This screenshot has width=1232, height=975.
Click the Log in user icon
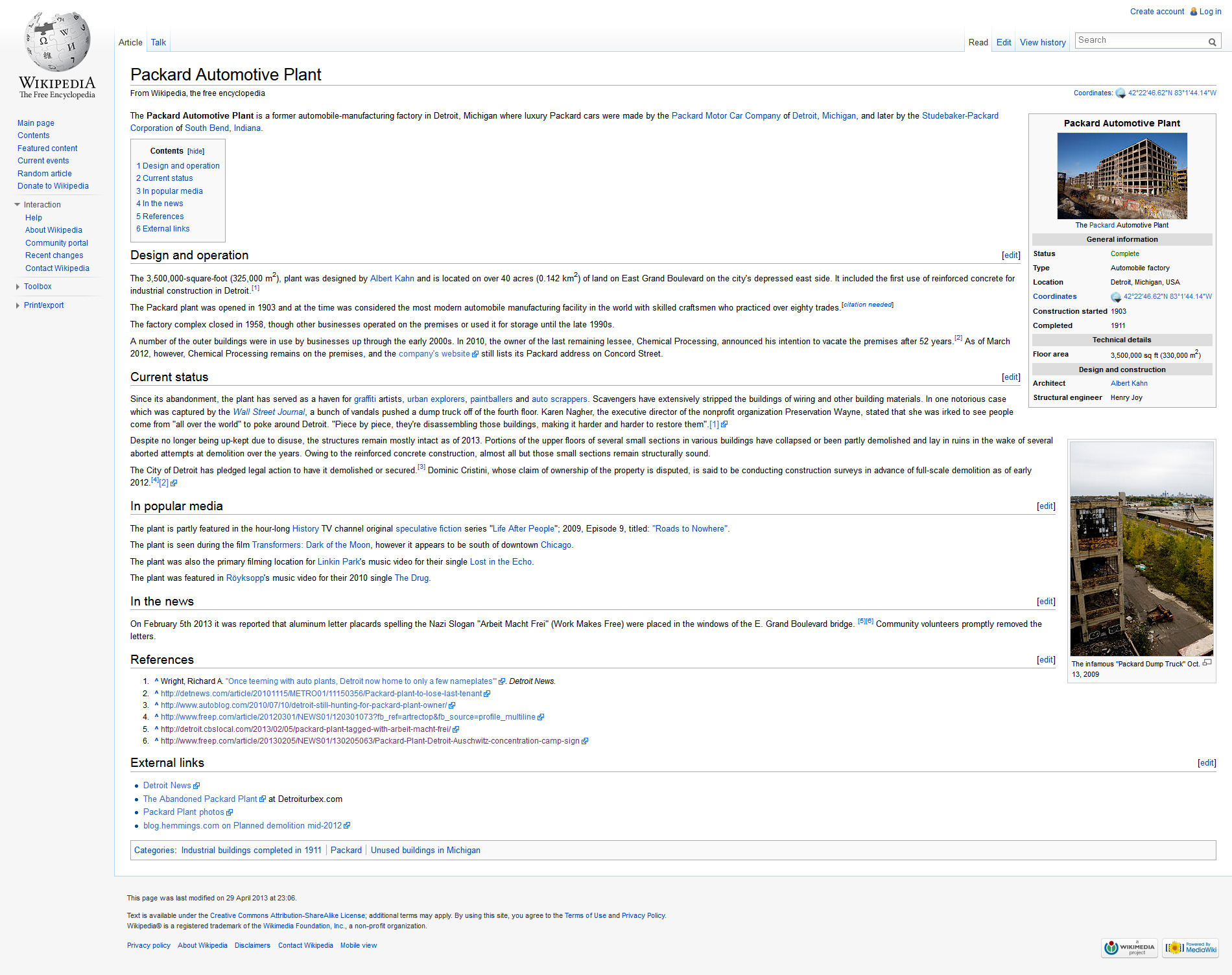pos(1193,12)
